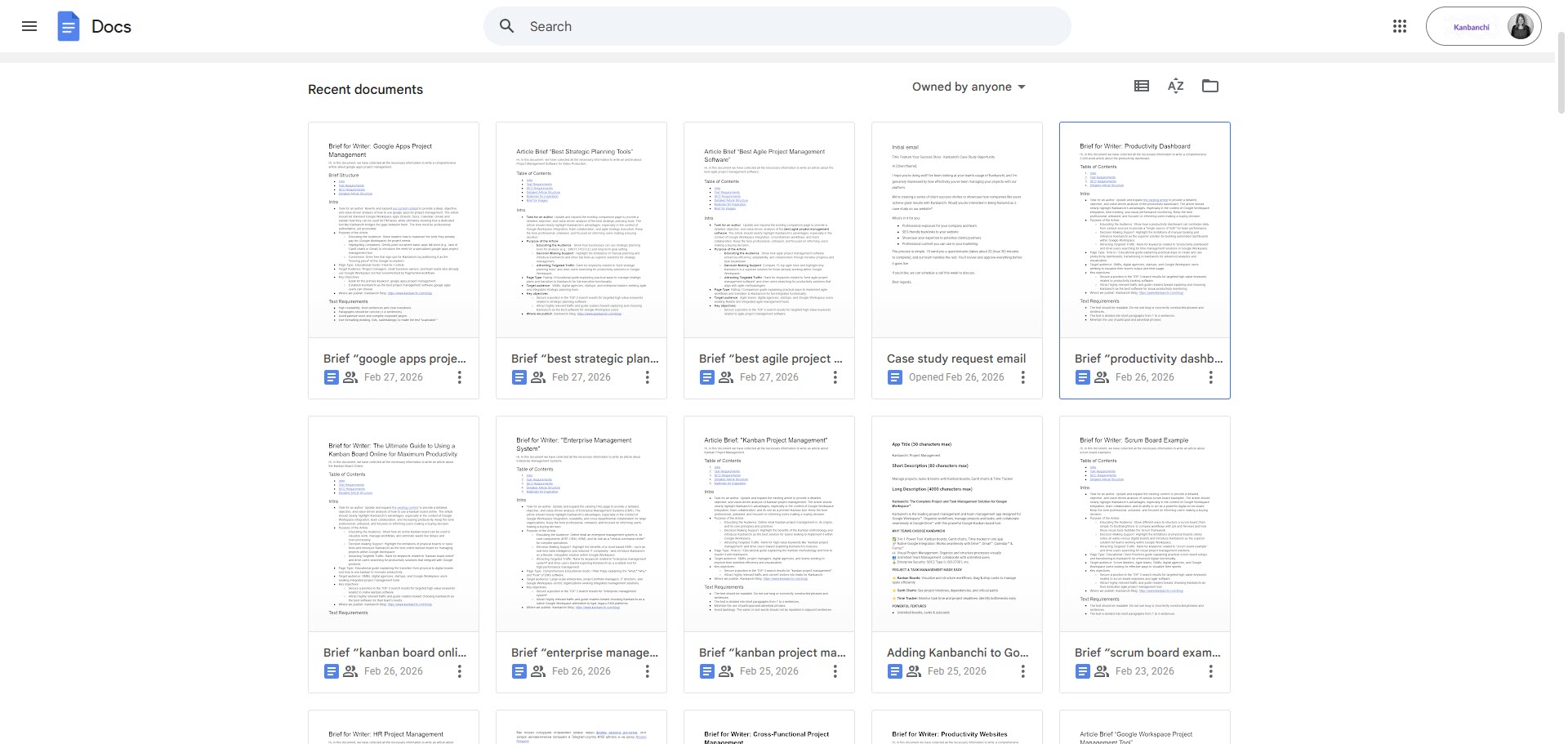This screenshot has height=744, width=1568.
Task: Open the sort options A-Z icon
Action: click(1175, 86)
